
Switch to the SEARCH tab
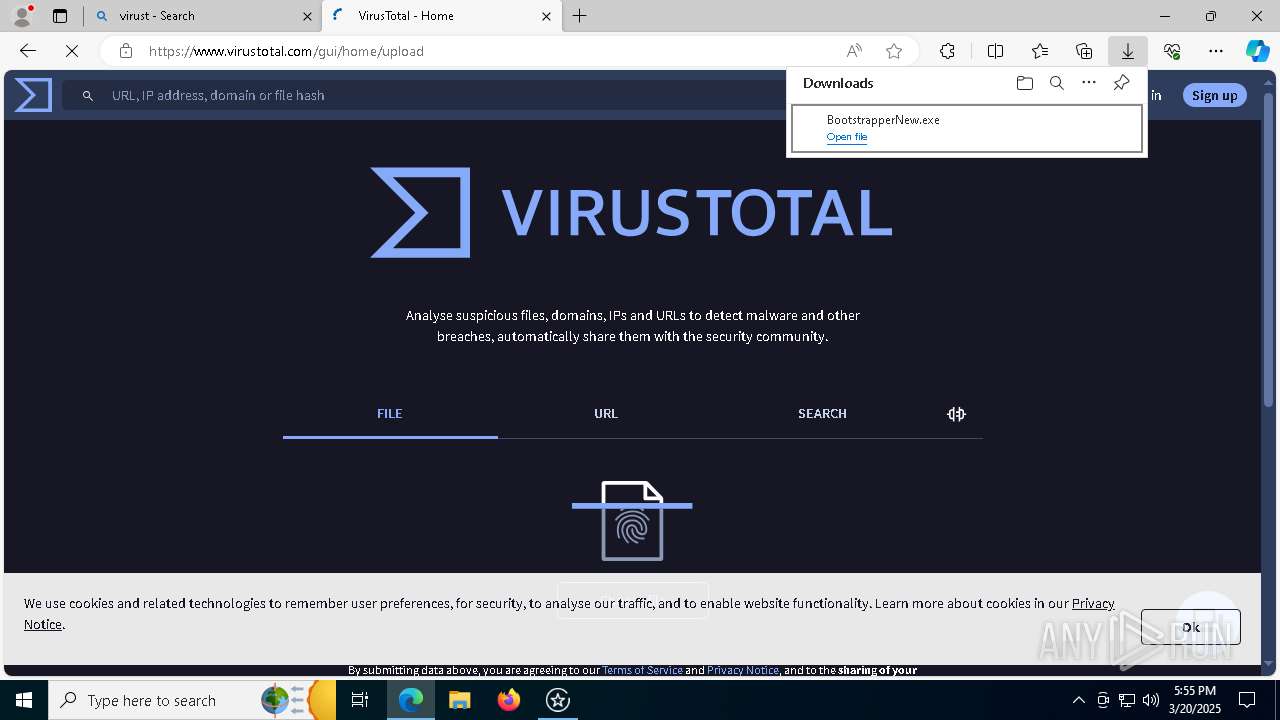(822, 414)
